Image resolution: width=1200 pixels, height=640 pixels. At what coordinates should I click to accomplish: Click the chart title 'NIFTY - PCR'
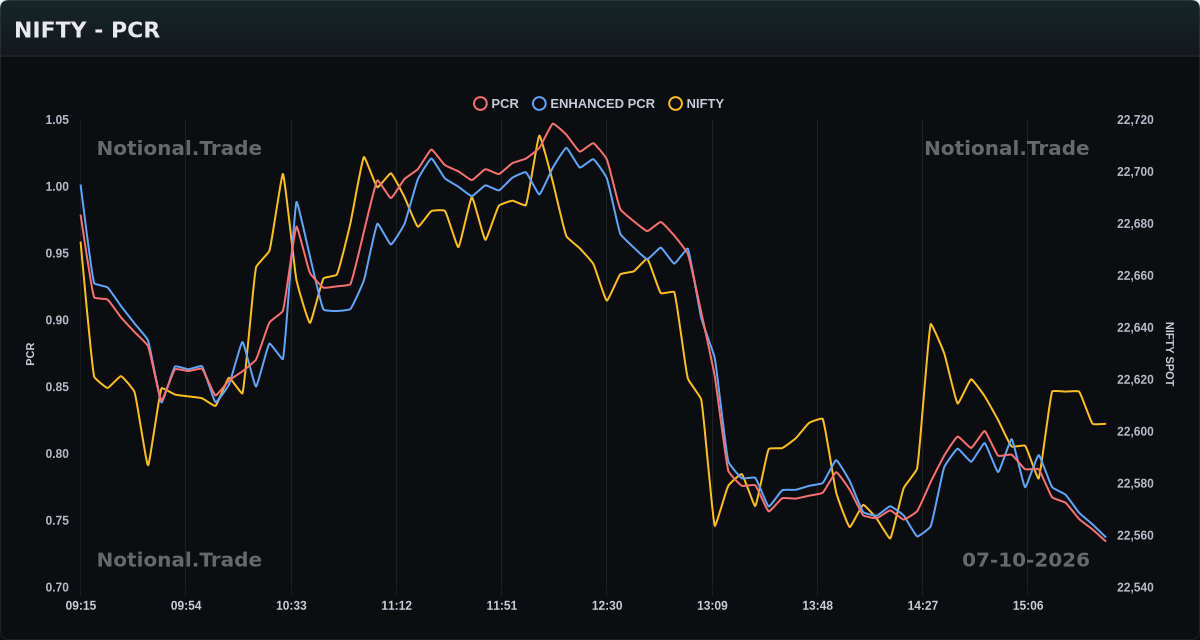click(87, 30)
